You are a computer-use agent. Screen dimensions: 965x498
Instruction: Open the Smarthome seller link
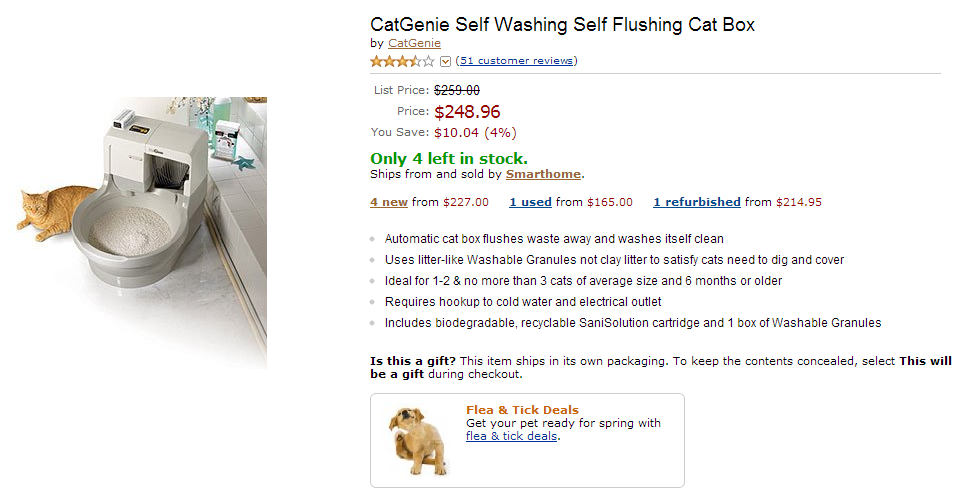pos(543,174)
